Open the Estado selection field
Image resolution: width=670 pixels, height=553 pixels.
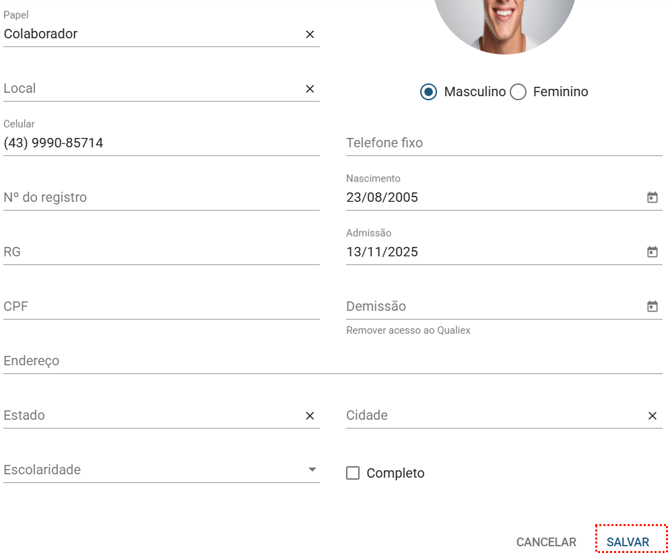tap(150, 416)
